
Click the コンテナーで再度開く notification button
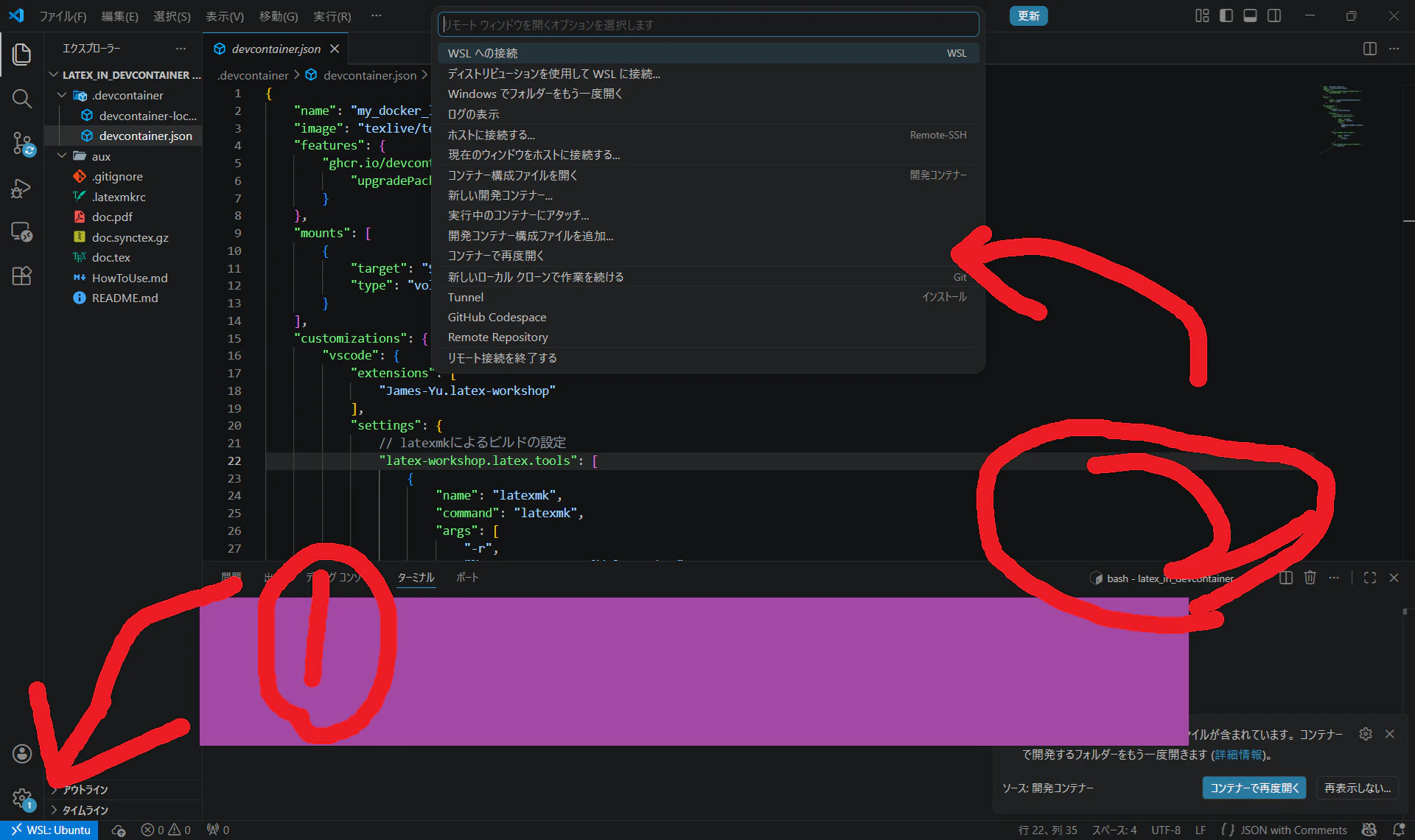click(1254, 788)
